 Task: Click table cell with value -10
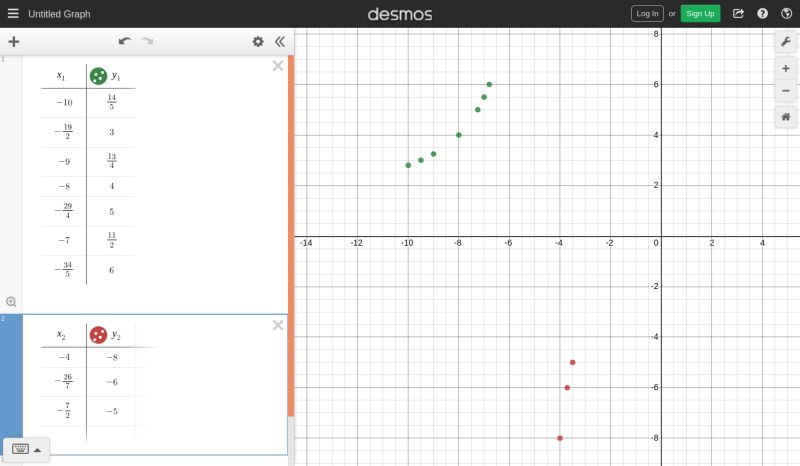[x=64, y=103]
